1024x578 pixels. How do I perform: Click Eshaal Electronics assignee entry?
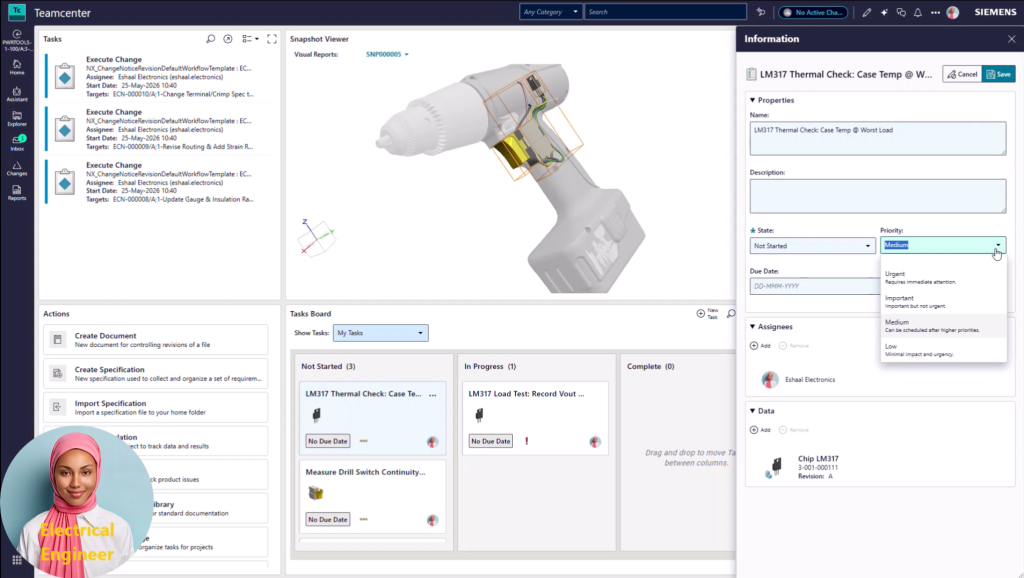click(798, 379)
